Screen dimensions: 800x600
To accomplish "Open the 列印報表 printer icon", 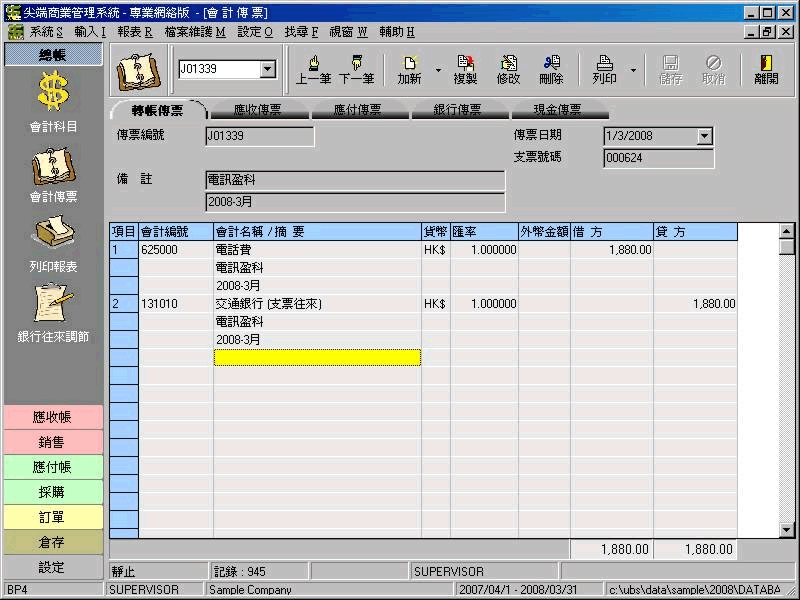I will pyautogui.click(x=52, y=237).
